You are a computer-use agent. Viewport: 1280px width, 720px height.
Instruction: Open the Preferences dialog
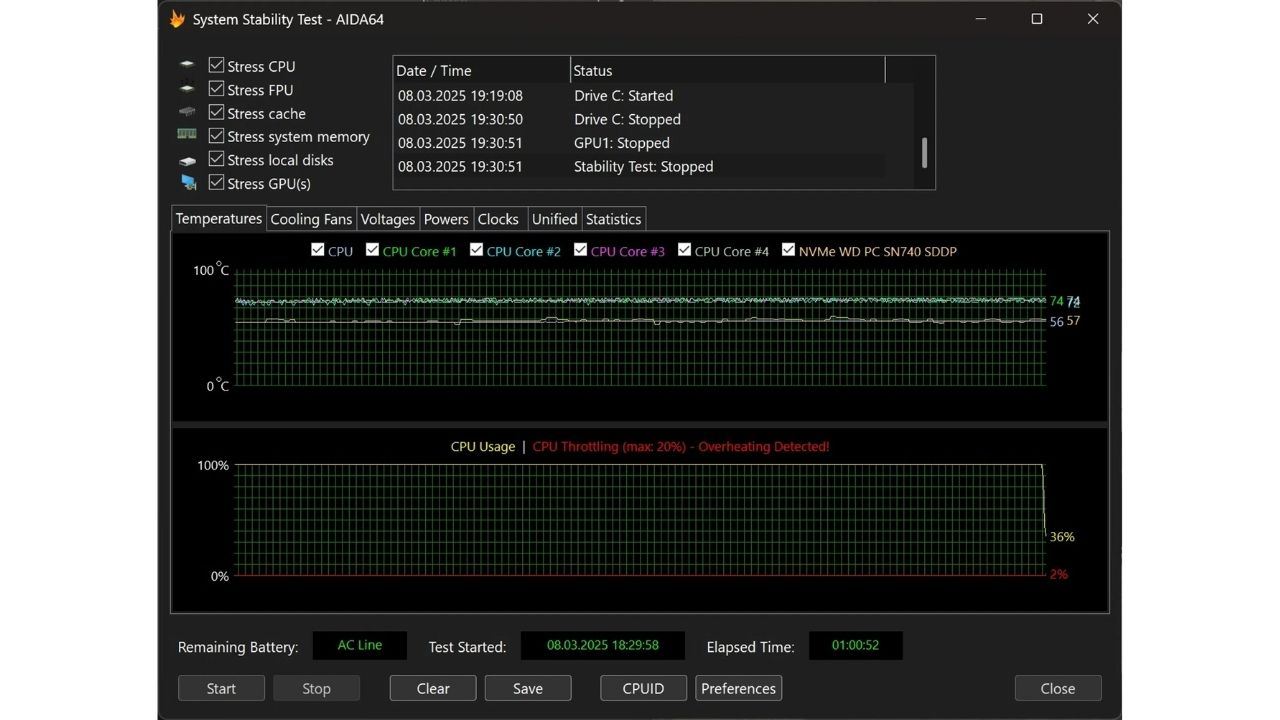click(x=738, y=688)
